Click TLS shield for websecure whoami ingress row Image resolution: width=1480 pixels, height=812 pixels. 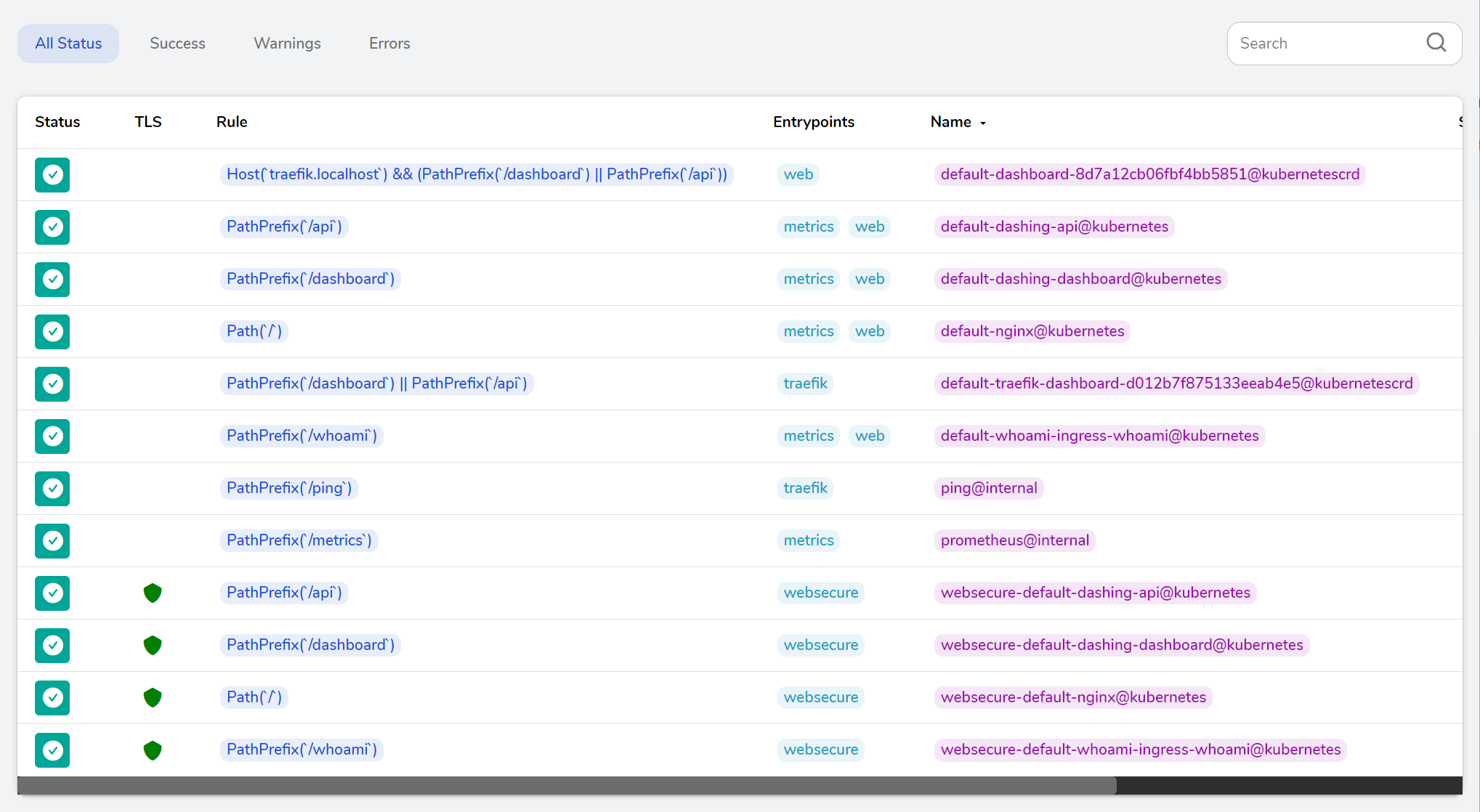pos(153,750)
